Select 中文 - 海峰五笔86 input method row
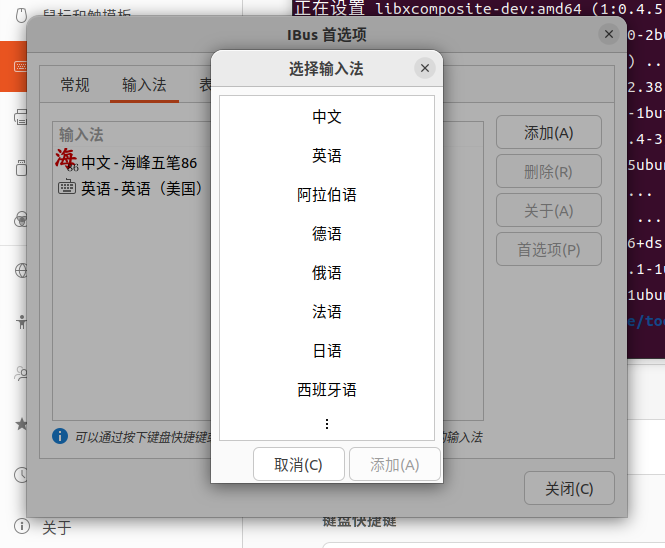This screenshot has width=665, height=548. [x=132, y=162]
